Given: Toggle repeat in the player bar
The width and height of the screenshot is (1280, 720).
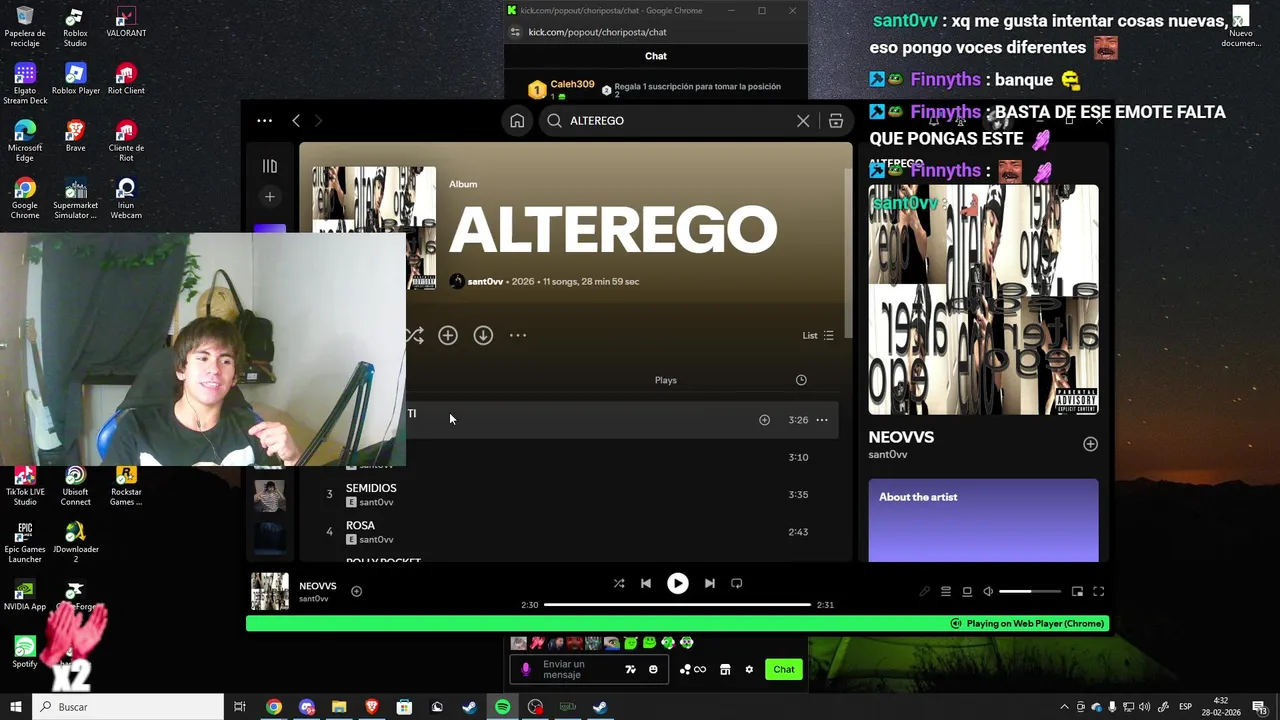Looking at the screenshot, I should tap(737, 584).
